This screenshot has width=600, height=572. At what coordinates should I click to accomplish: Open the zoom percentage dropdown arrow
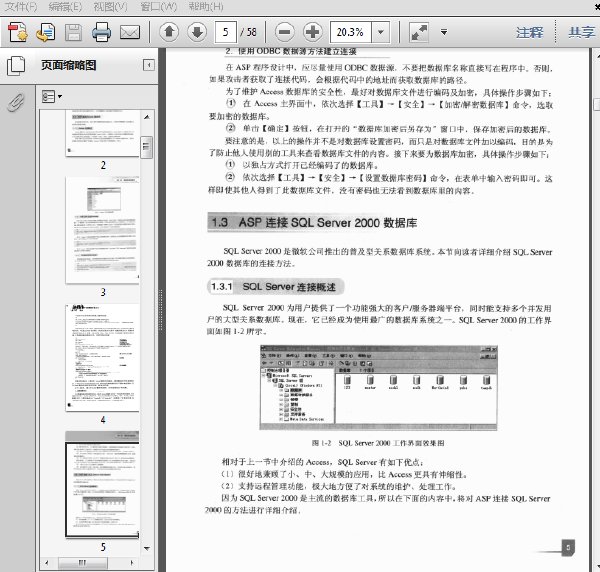pyautogui.click(x=381, y=32)
